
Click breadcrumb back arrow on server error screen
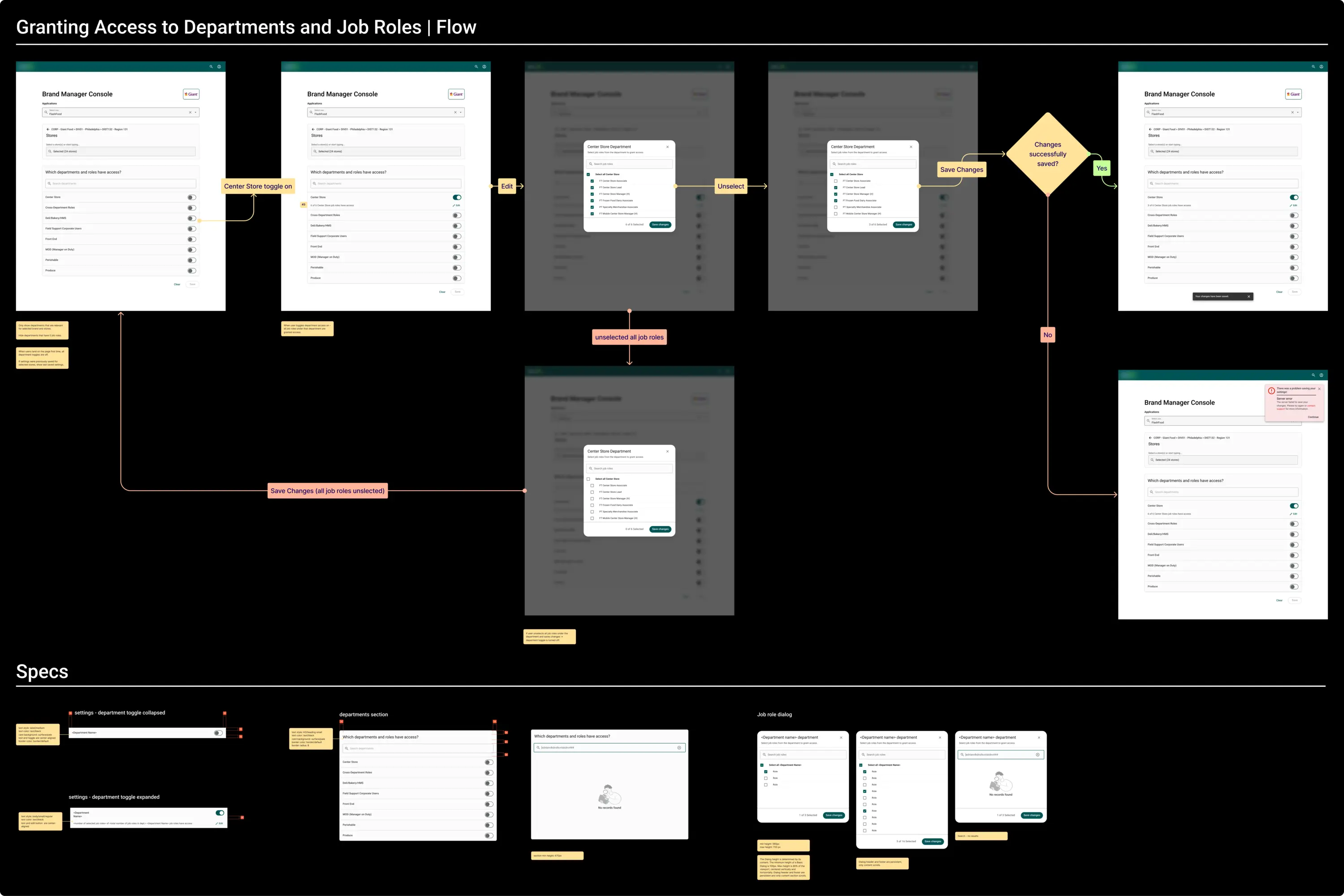[x=1150, y=438]
